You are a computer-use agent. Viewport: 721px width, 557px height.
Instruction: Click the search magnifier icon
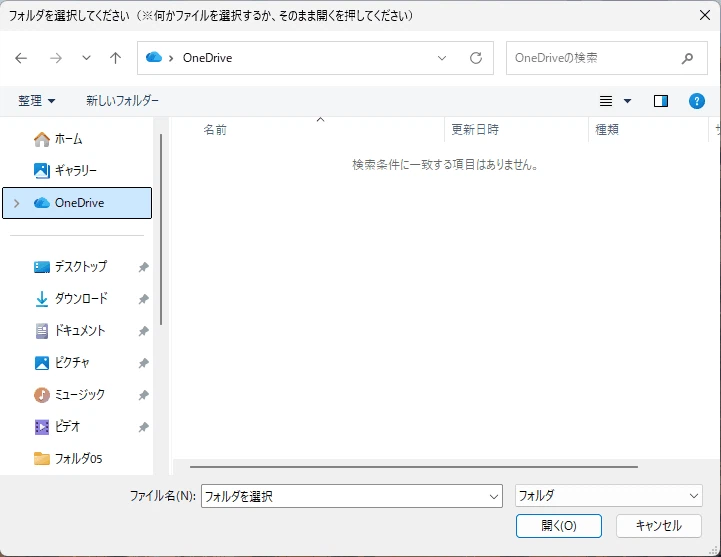(687, 58)
